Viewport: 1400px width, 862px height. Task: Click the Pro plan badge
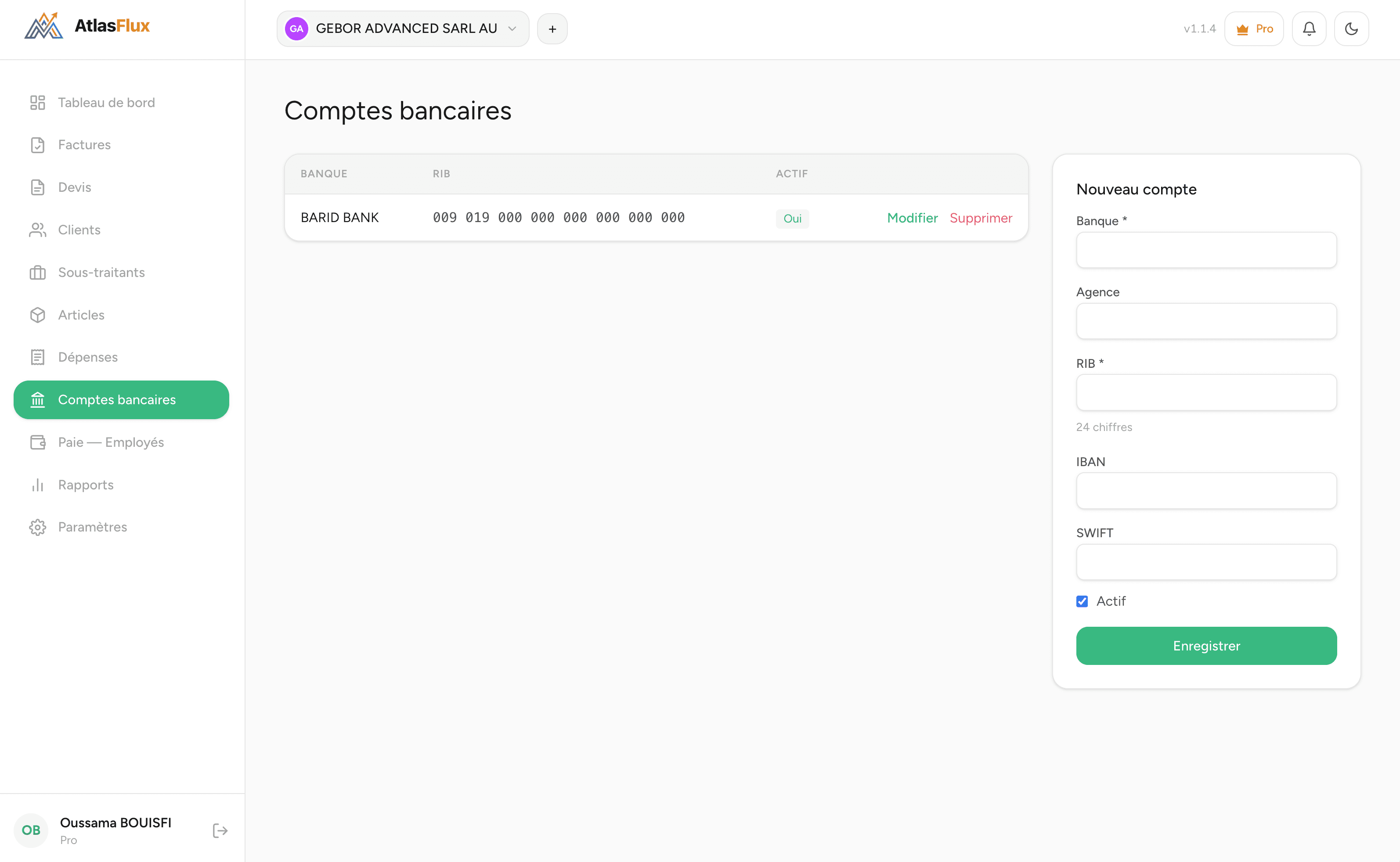tap(1253, 29)
